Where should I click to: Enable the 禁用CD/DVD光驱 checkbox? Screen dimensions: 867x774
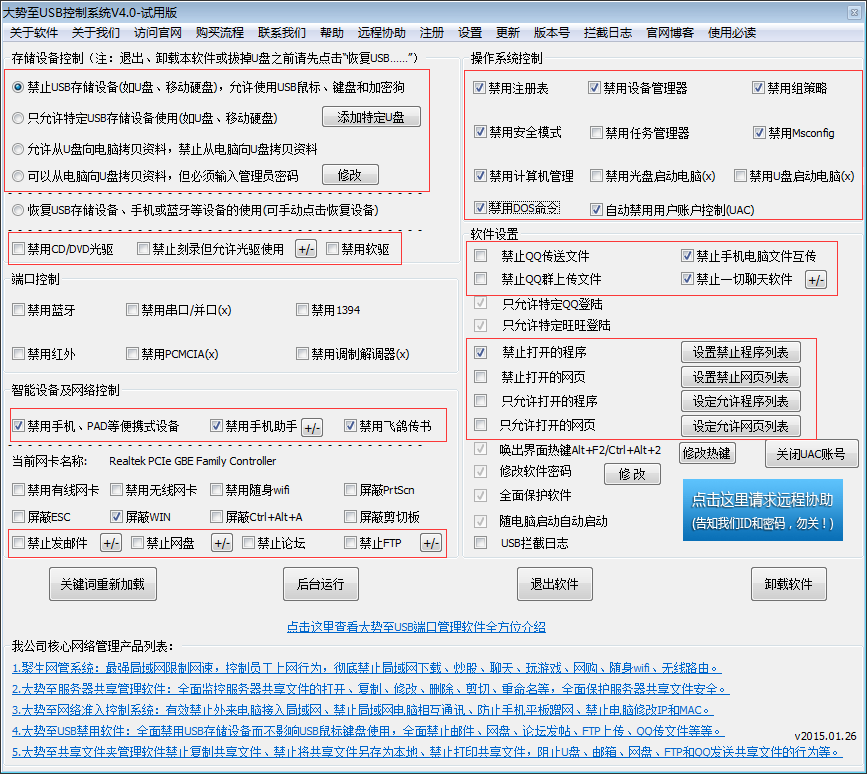pos(17,248)
